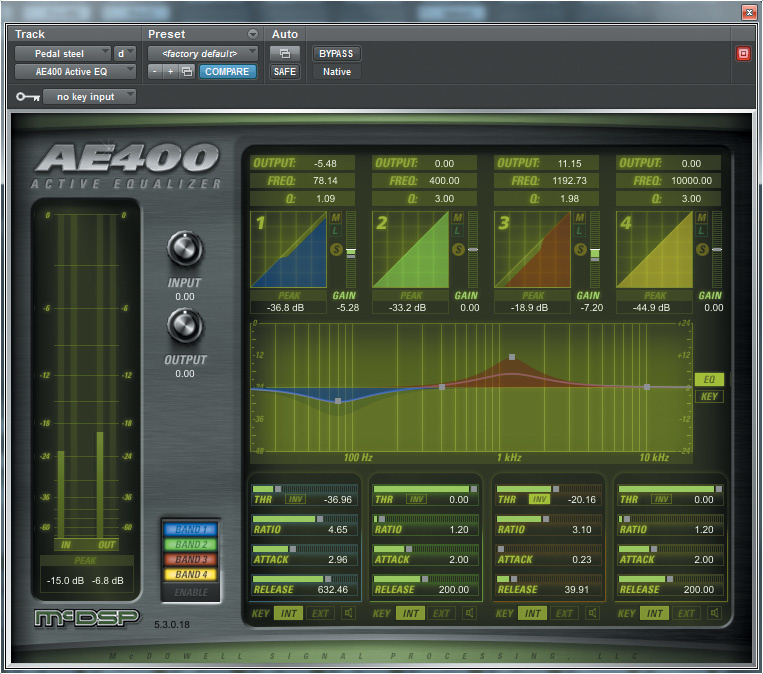Open the Pedal steel track selector
This screenshot has width=763, height=674.
point(63,54)
